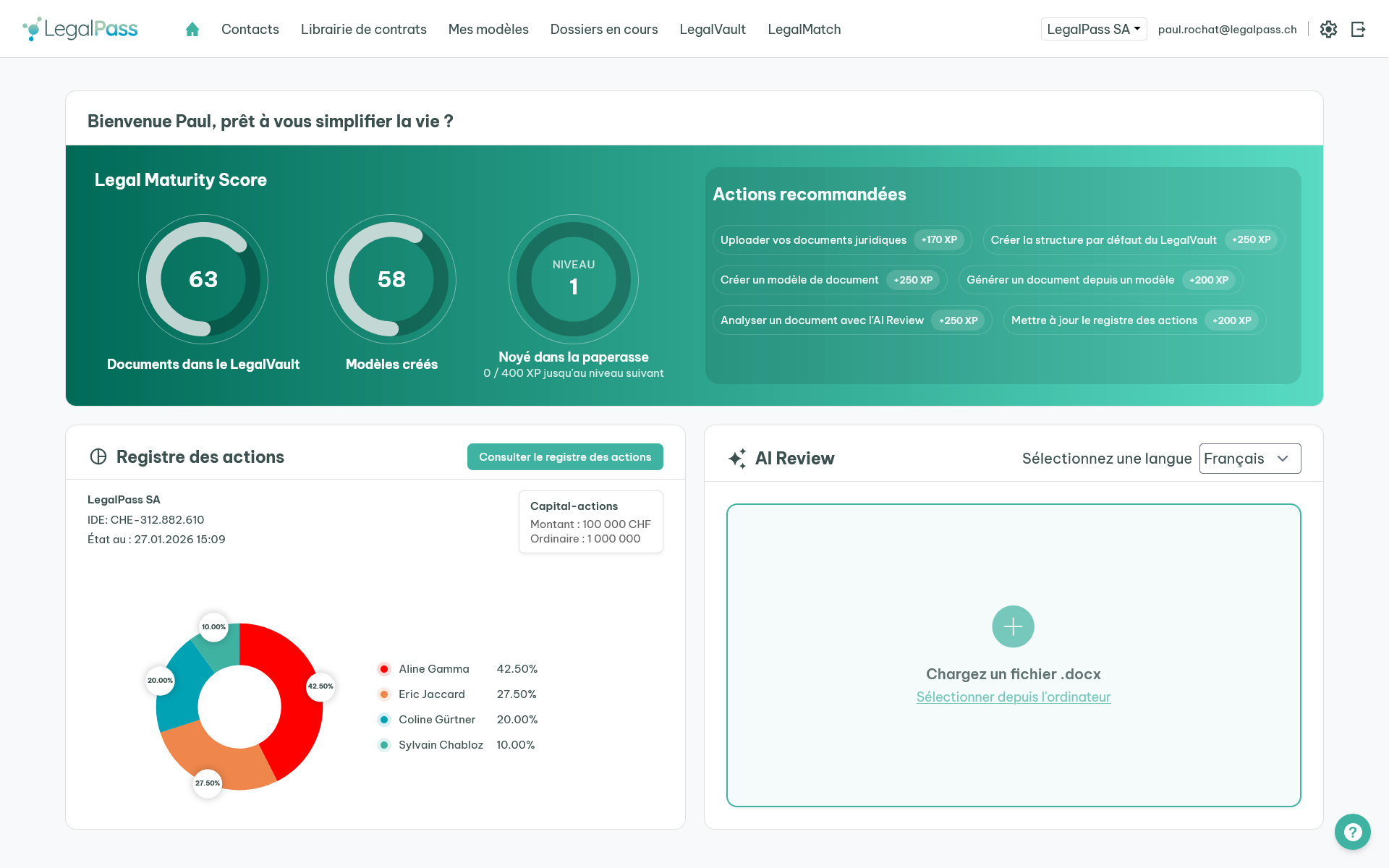1389x868 pixels.
Task: Click the LegalPass logo
Action: [x=80, y=29]
